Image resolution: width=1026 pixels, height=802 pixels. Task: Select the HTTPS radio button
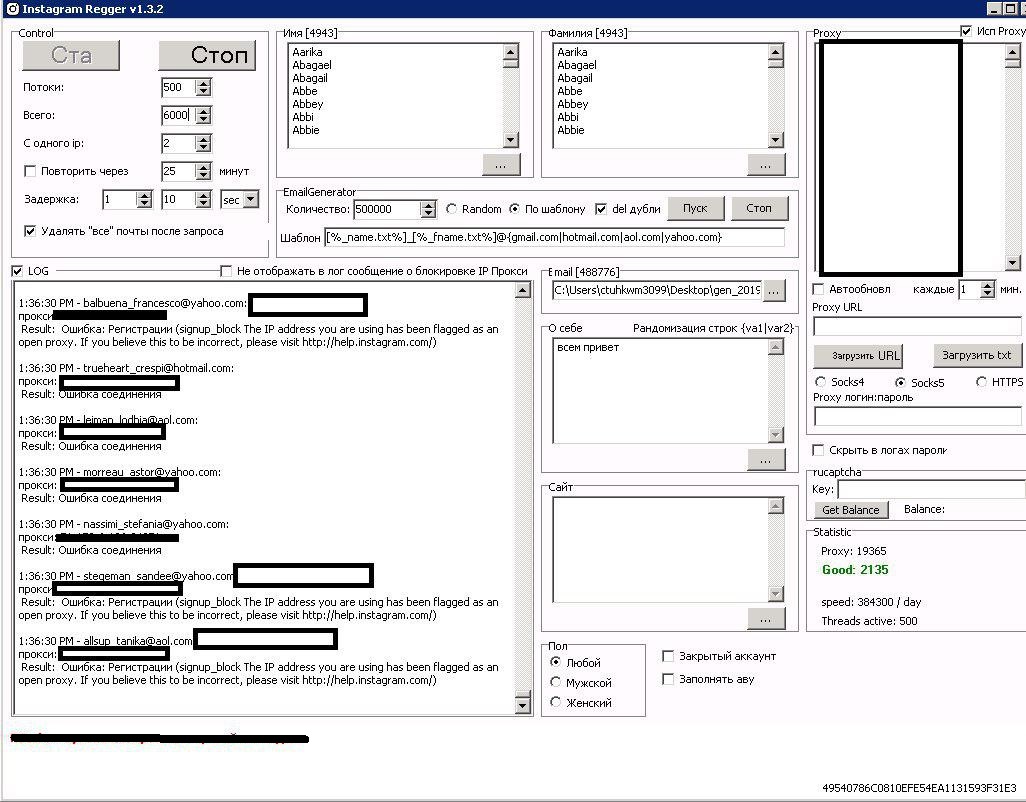[982, 381]
